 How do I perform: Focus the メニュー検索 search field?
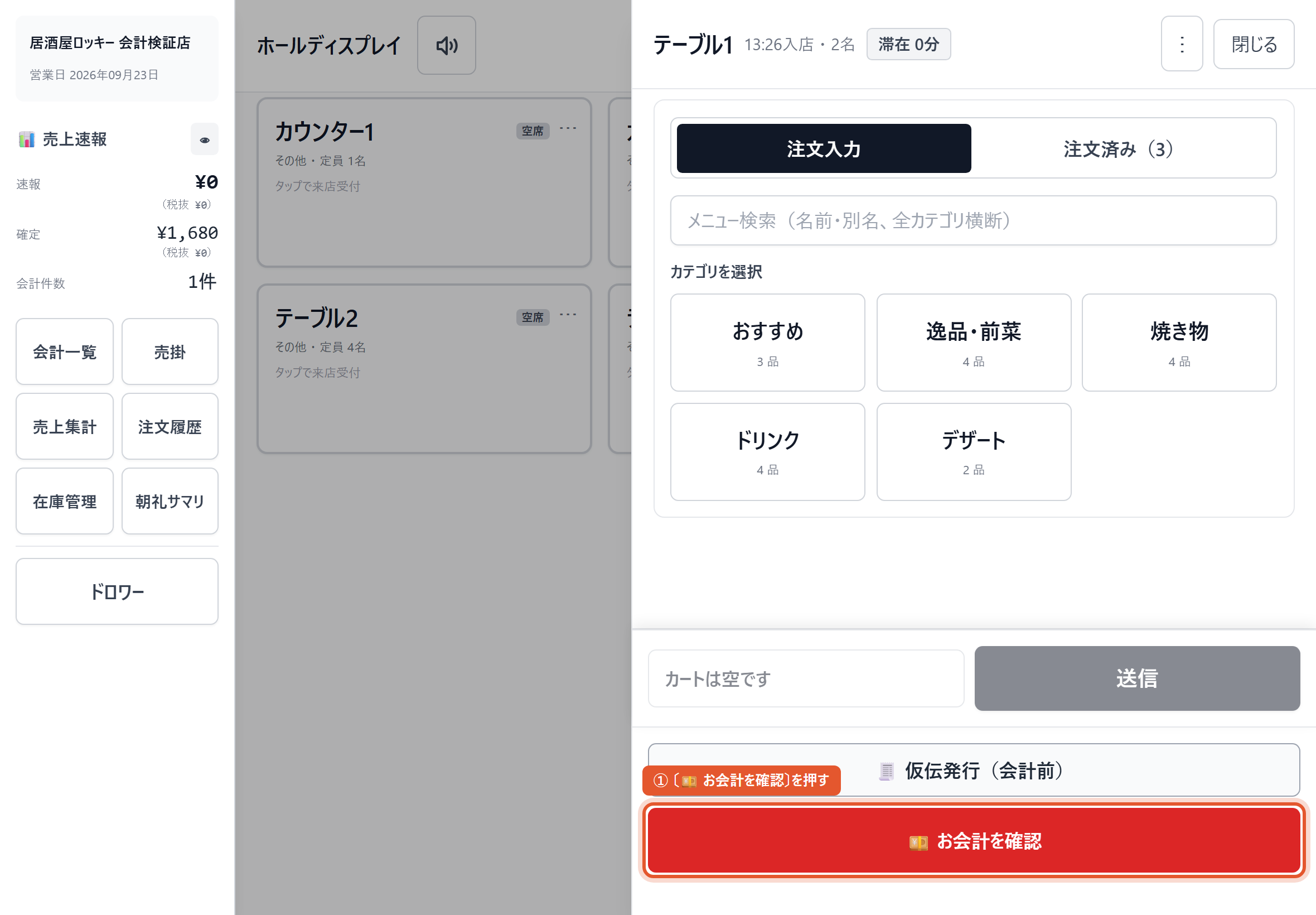973,221
